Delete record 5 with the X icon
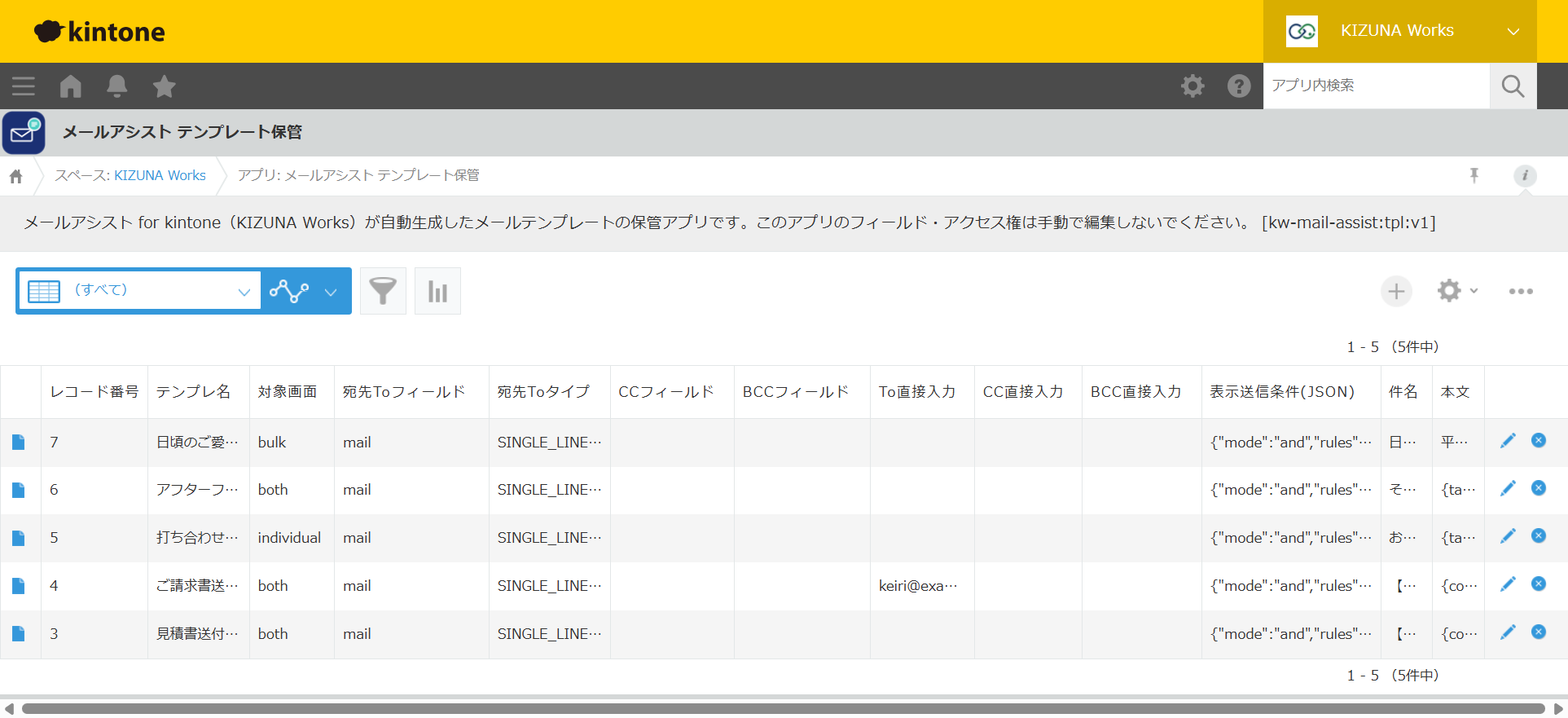 click(x=1539, y=535)
